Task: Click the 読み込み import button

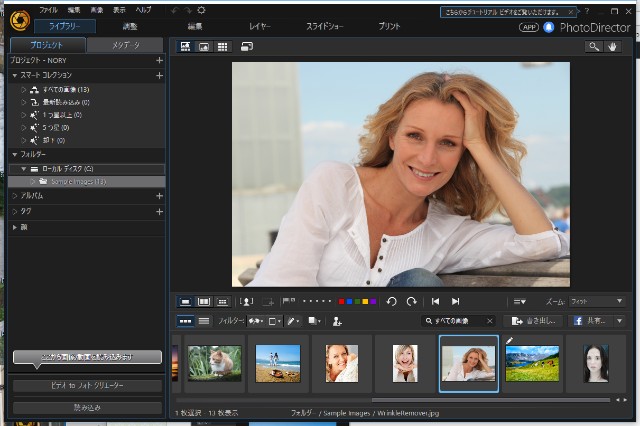Action: [87, 408]
